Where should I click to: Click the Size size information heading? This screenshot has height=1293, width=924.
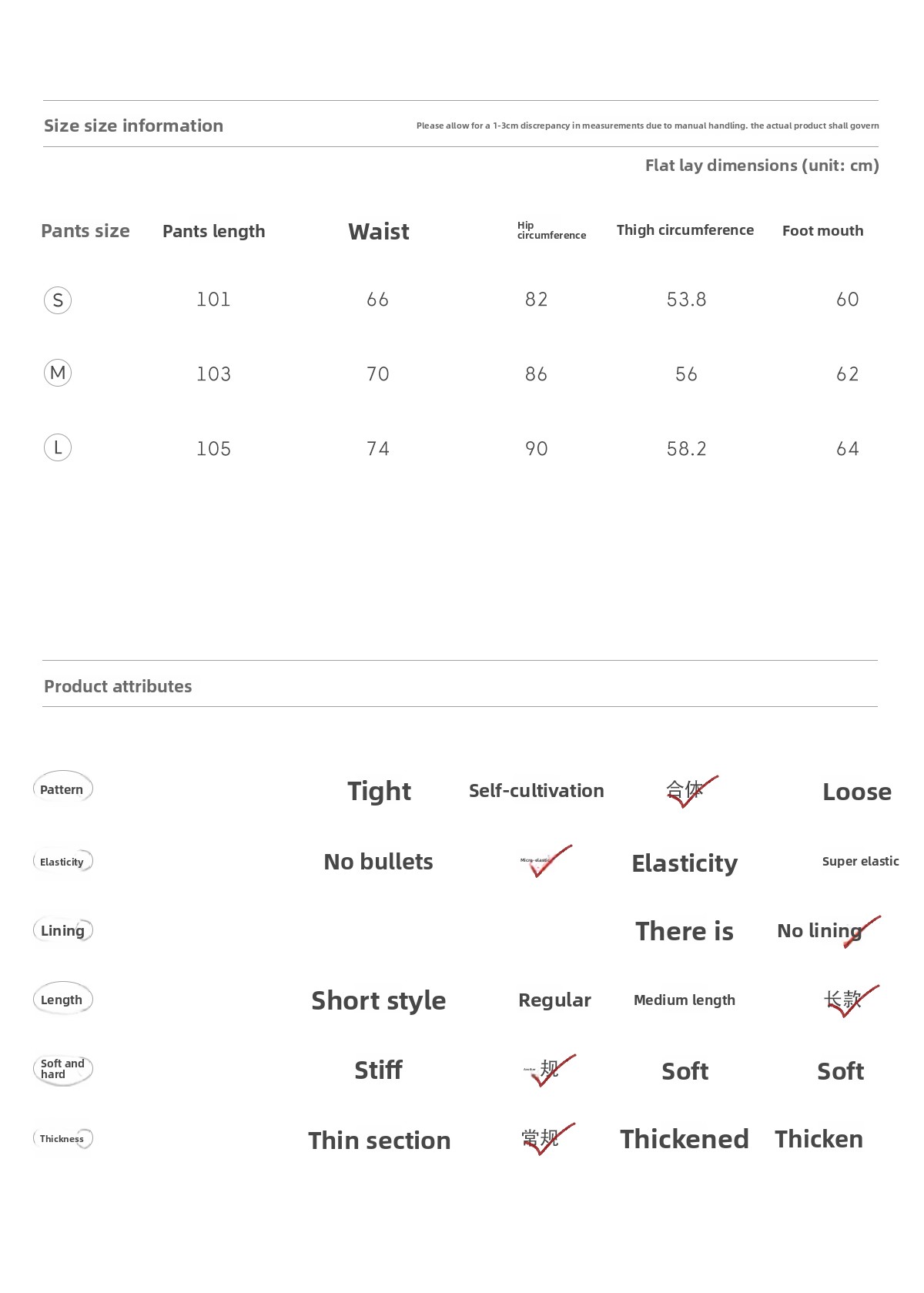(x=133, y=126)
